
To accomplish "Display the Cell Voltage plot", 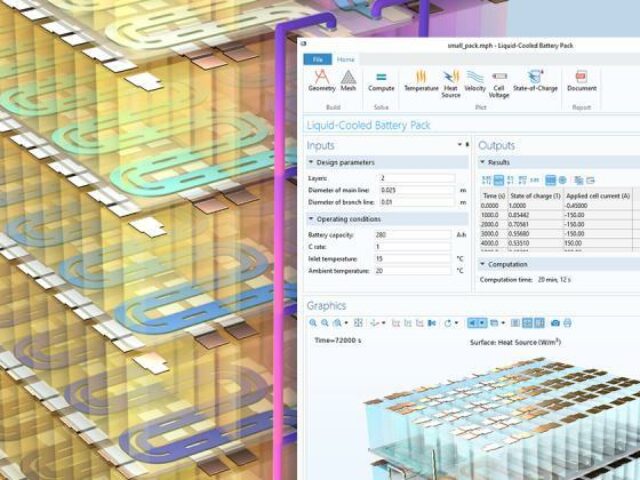I will pyautogui.click(x=499, y=84).
